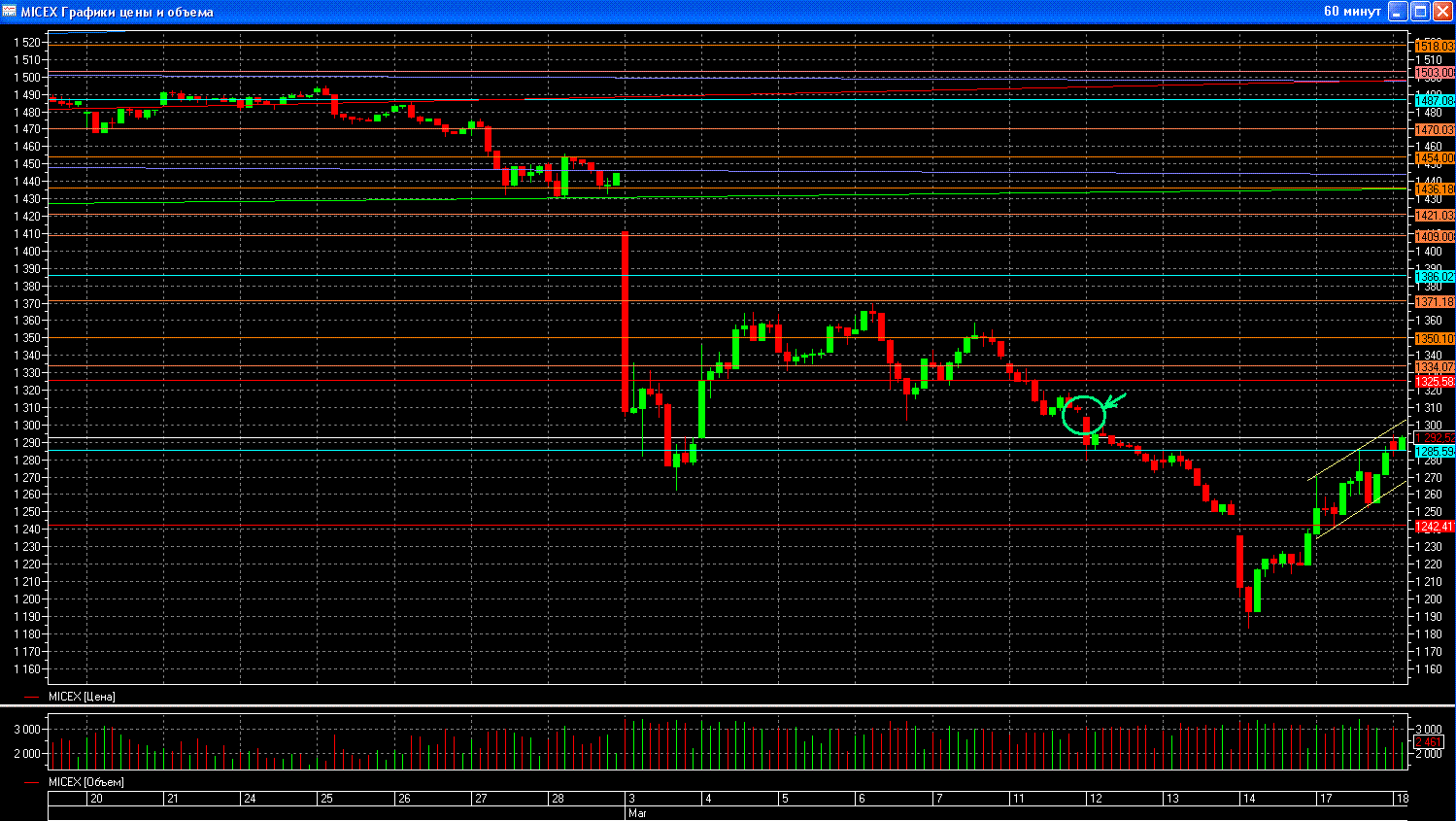Minimize the MICEX chart window
The image size is (1456, 821).
pos(1397,12)
